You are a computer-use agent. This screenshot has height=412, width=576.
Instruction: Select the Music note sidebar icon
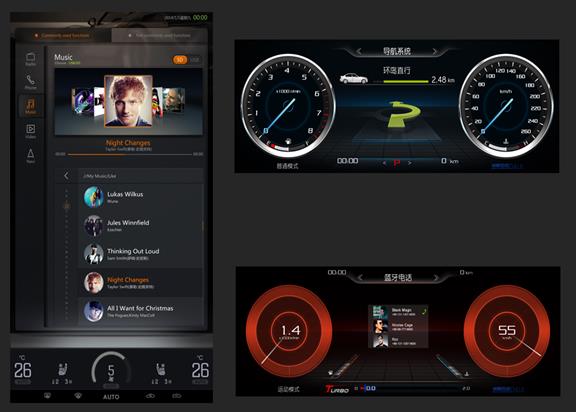[30, 106]
